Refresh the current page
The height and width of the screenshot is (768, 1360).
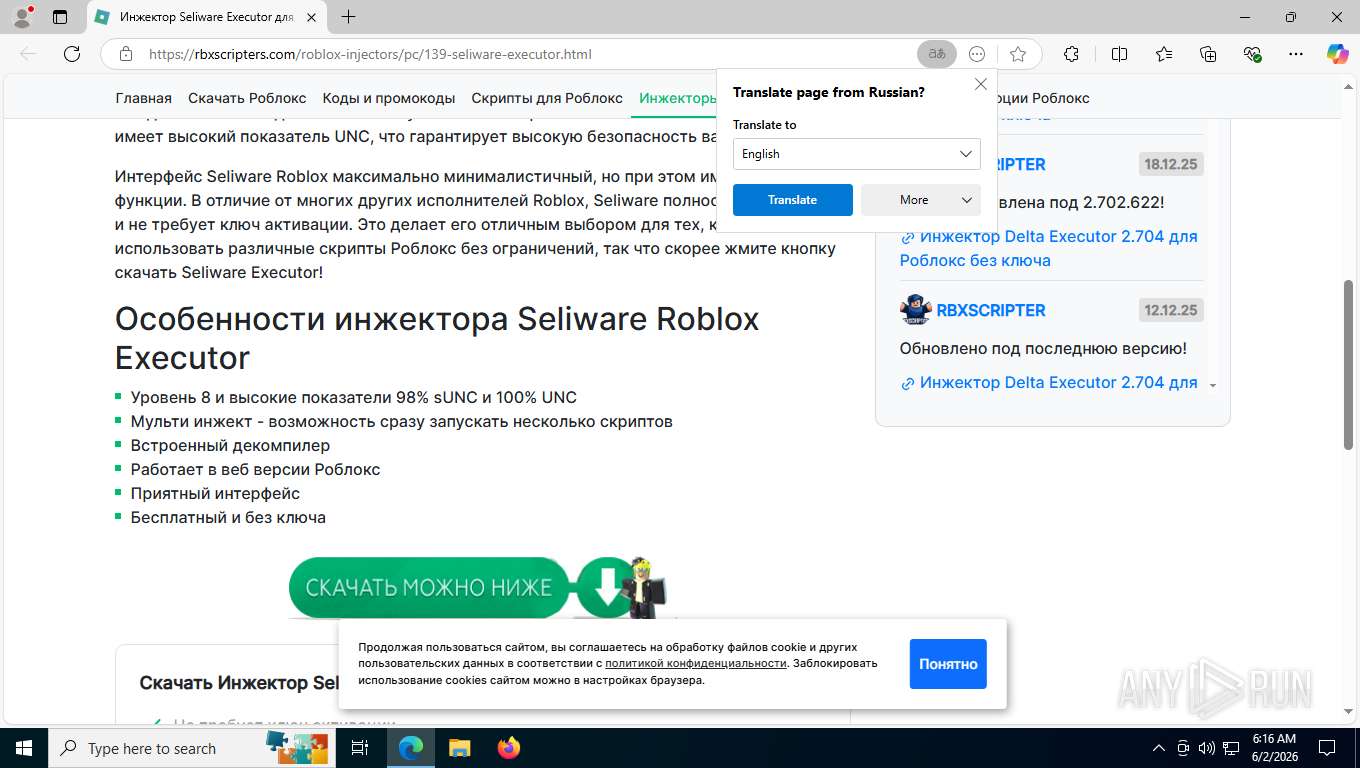(x=72, y=54)
